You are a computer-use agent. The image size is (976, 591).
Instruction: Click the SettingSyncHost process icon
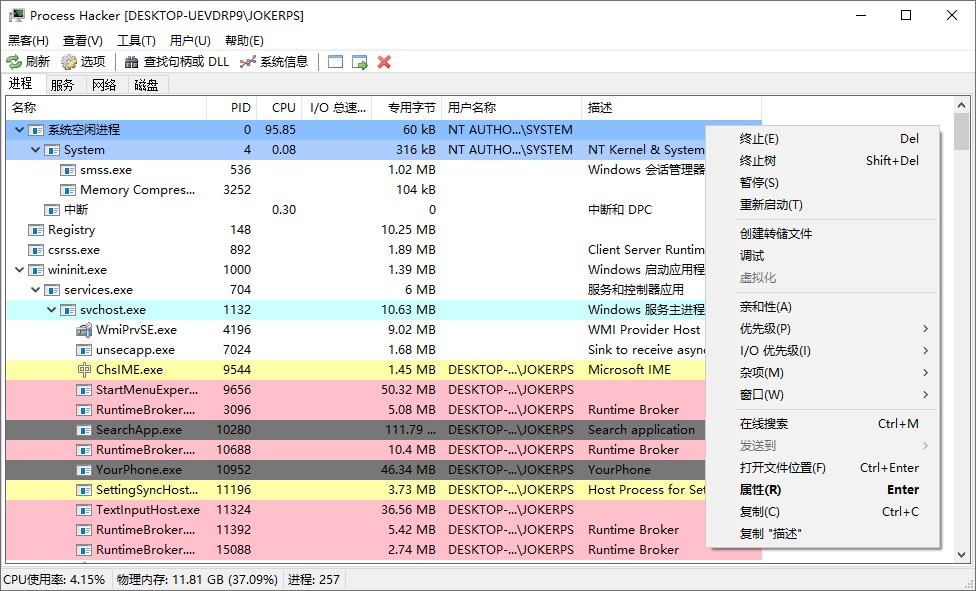(83, 489)
